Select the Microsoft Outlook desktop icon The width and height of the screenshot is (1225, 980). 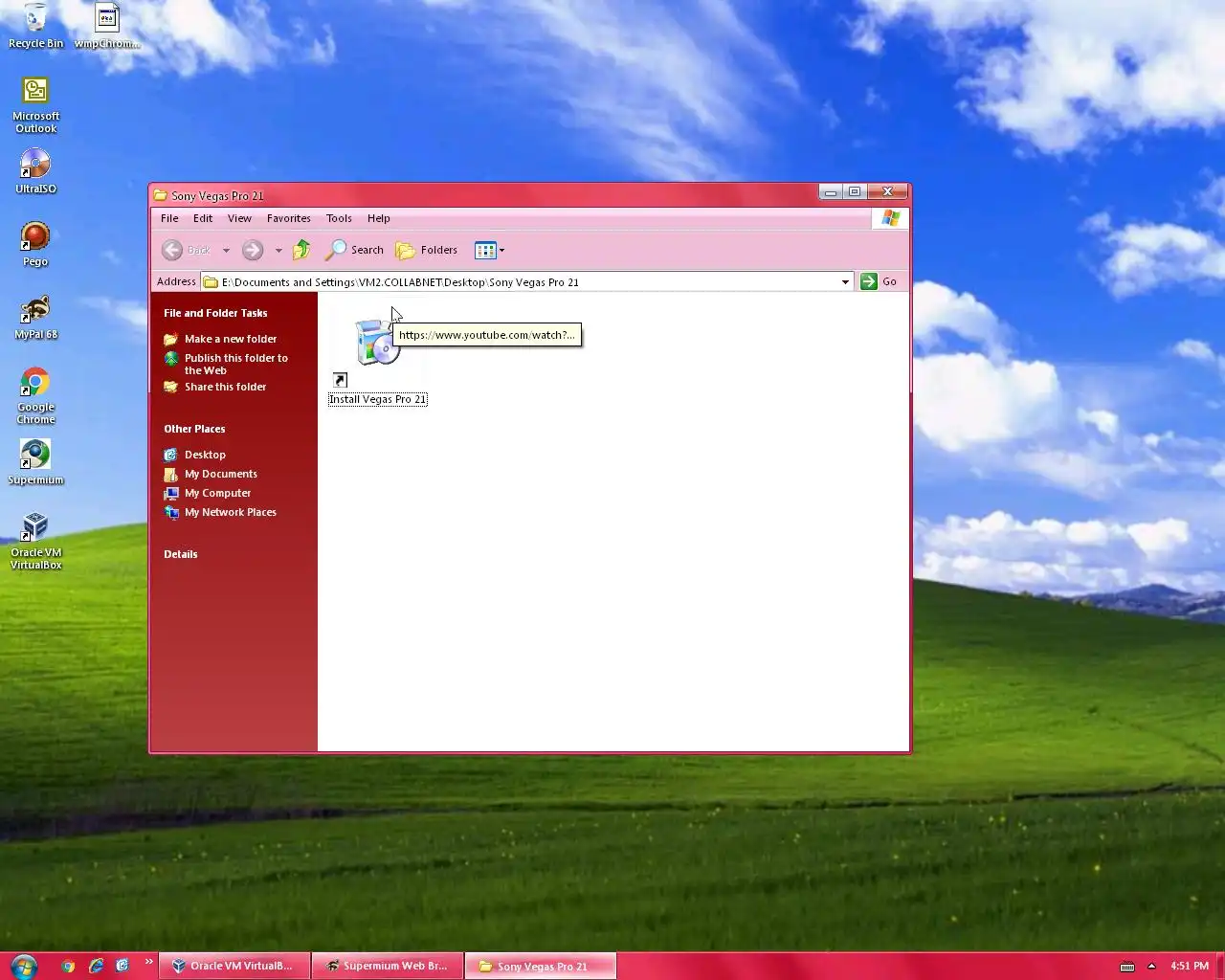pyautogui.click(x=35, y=105)
